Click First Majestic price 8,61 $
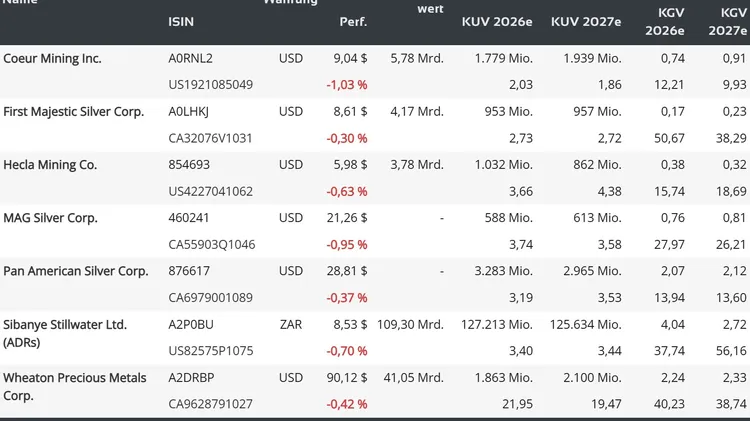The image size is (750, 421). [350, 111]
